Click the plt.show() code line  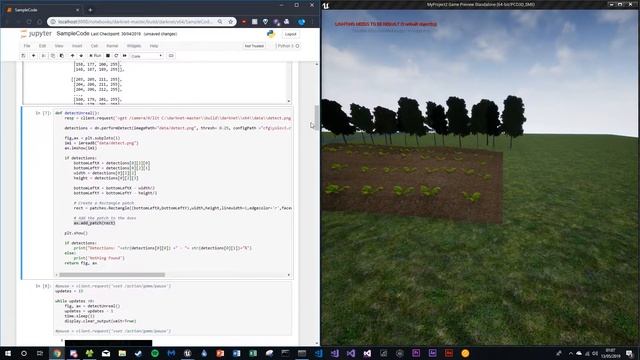tap(76, 233)
